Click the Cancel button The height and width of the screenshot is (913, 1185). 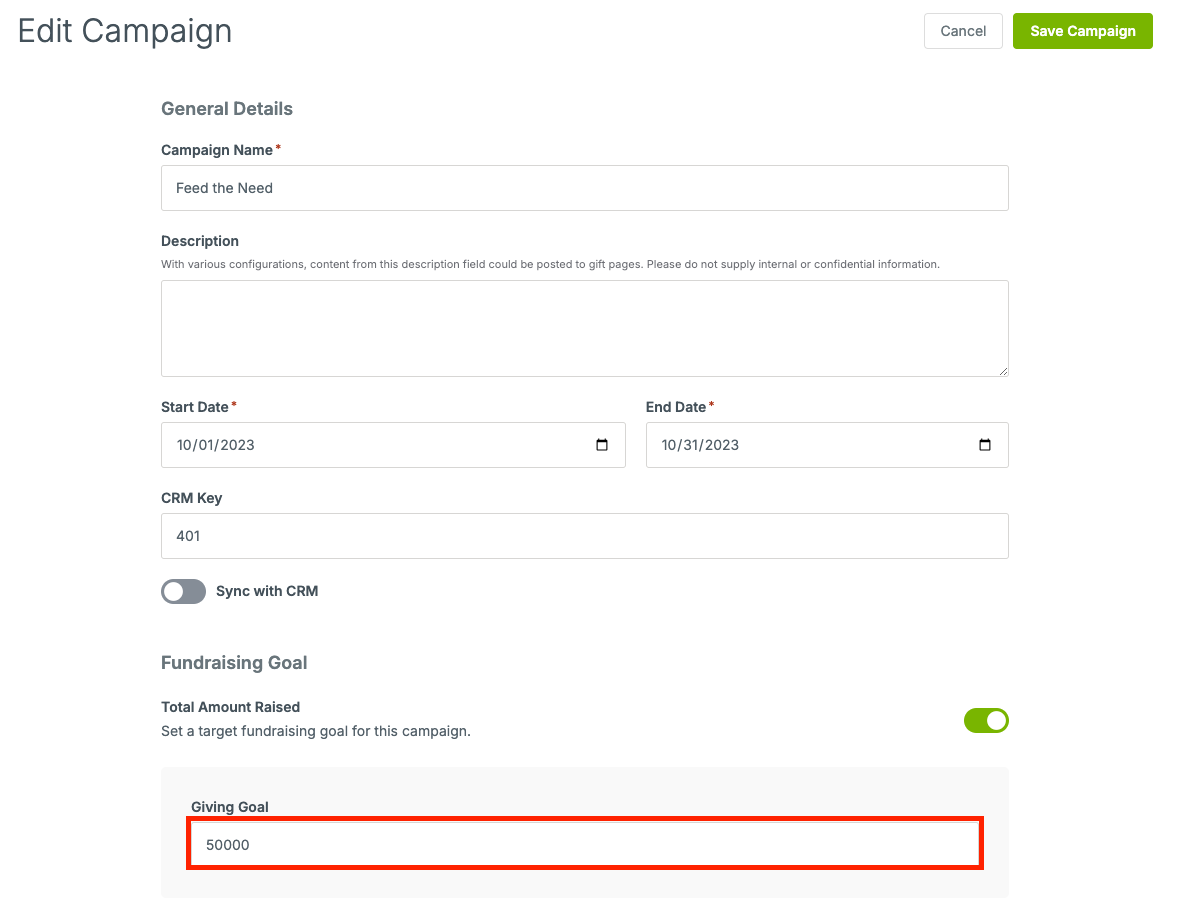(x=963, y=31)
